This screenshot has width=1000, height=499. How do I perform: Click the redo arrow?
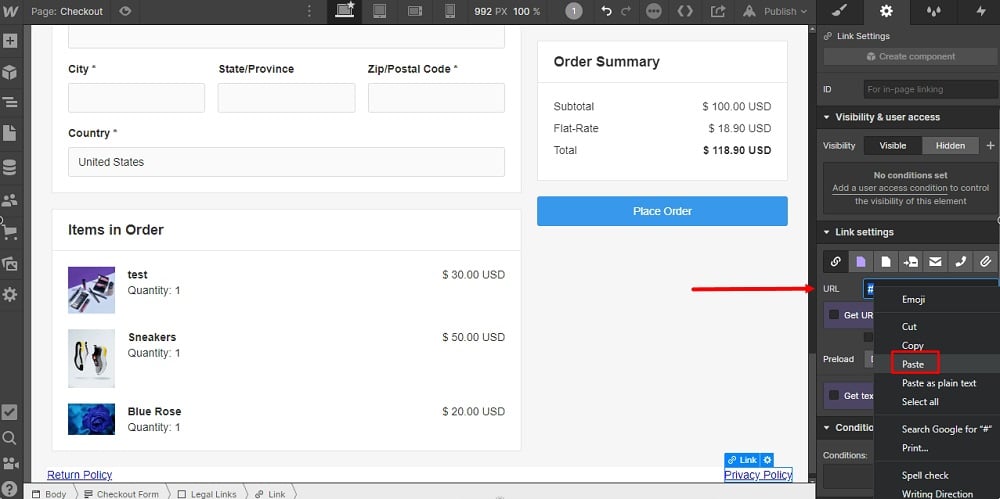626,11
